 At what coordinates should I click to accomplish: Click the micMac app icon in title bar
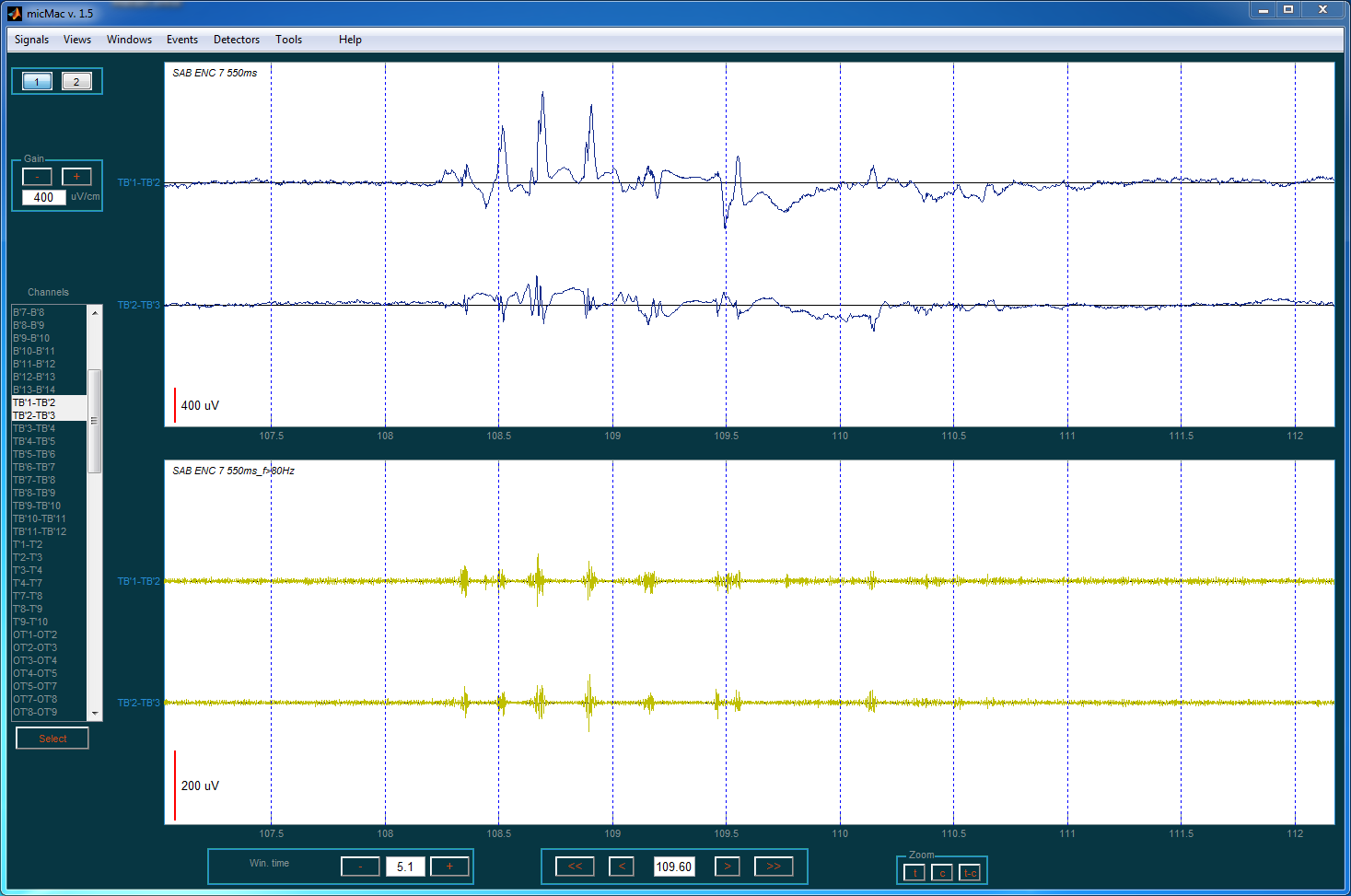click(x=14, y=13)
